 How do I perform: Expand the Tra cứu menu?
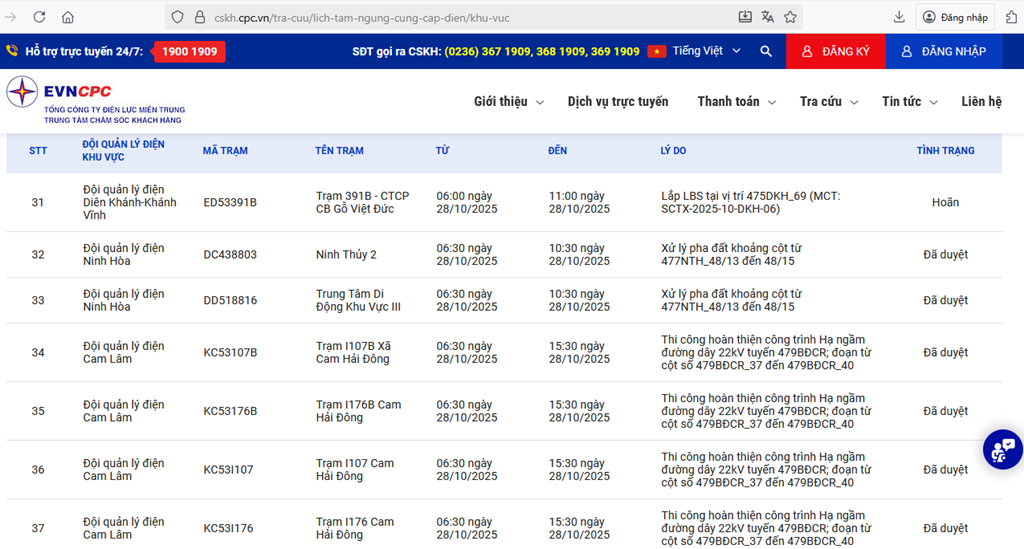pyautogui.click(x=828, y=102)
